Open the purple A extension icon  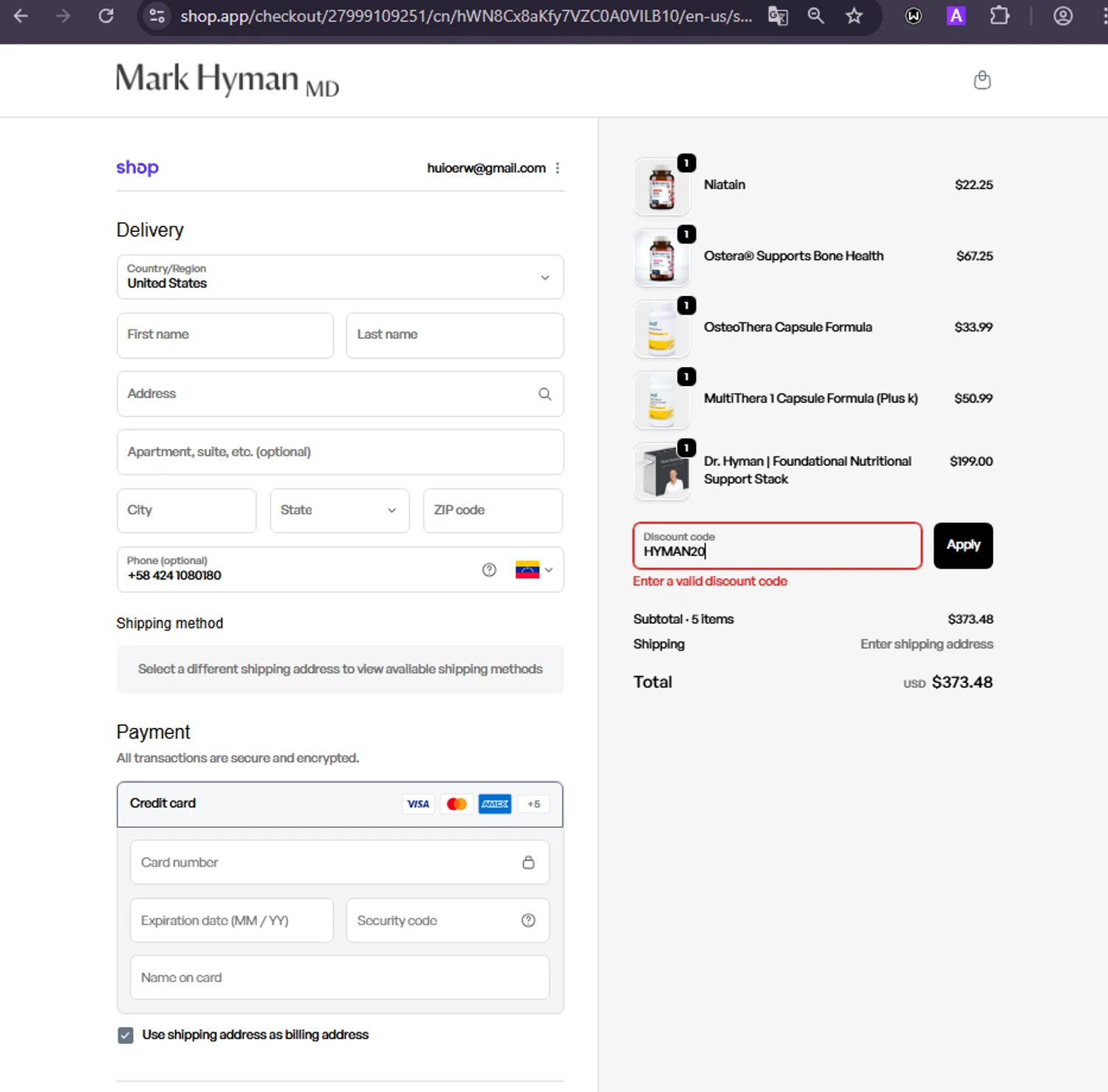click(x=956, y=16)
